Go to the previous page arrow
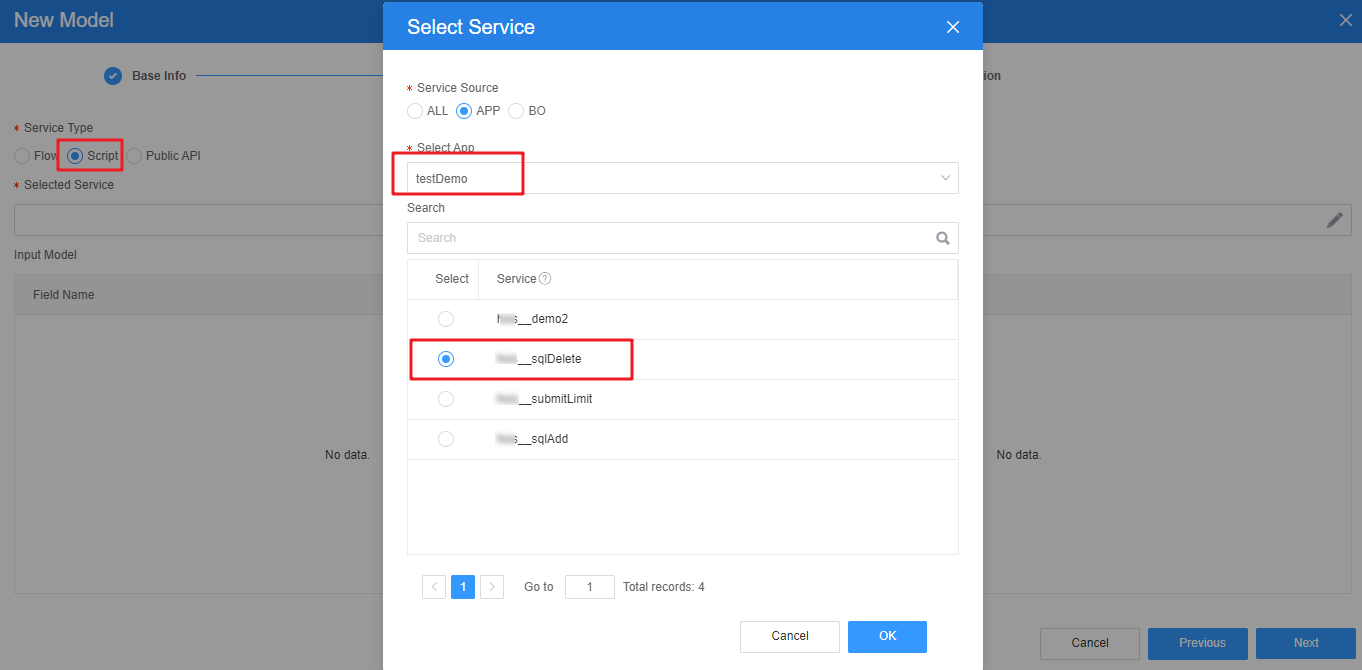The width and height of the screenshot is (1362, 670). (434, 587)
